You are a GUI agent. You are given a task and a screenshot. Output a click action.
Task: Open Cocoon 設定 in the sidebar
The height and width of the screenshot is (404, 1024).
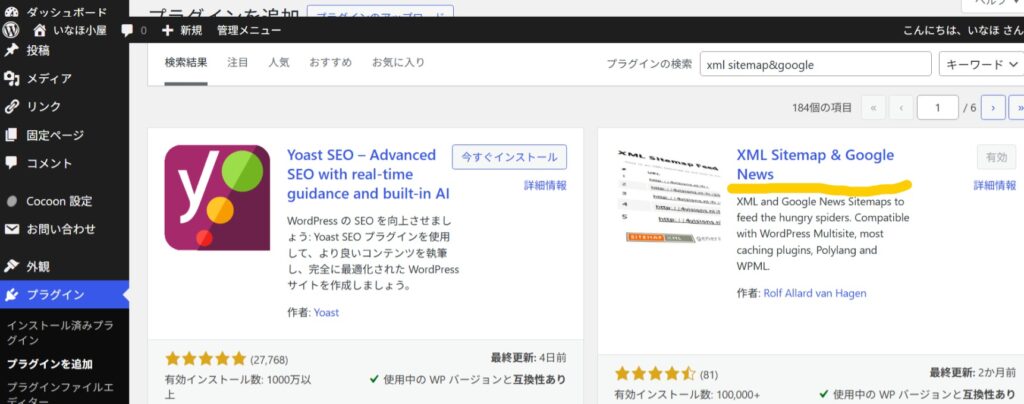59,201
